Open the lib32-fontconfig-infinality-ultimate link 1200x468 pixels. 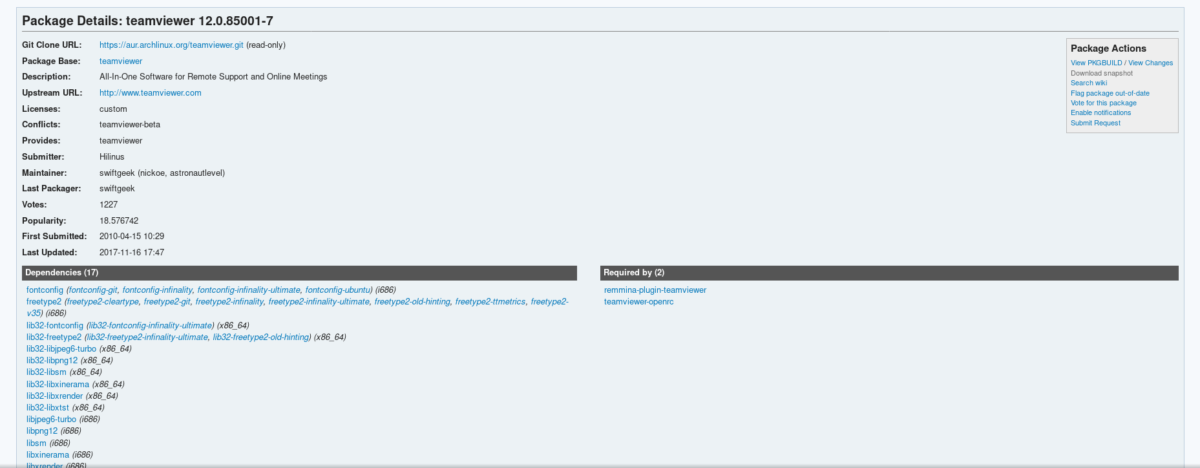[150, 325]
